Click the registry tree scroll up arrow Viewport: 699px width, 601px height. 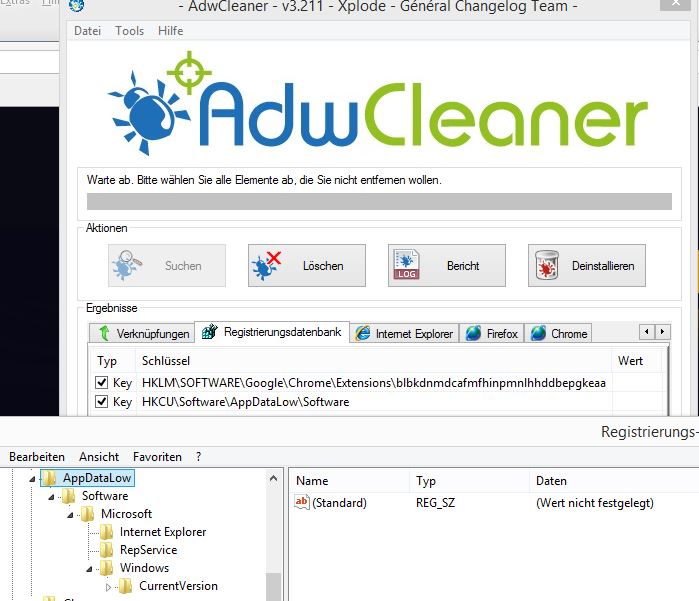[x=274, y=478]
